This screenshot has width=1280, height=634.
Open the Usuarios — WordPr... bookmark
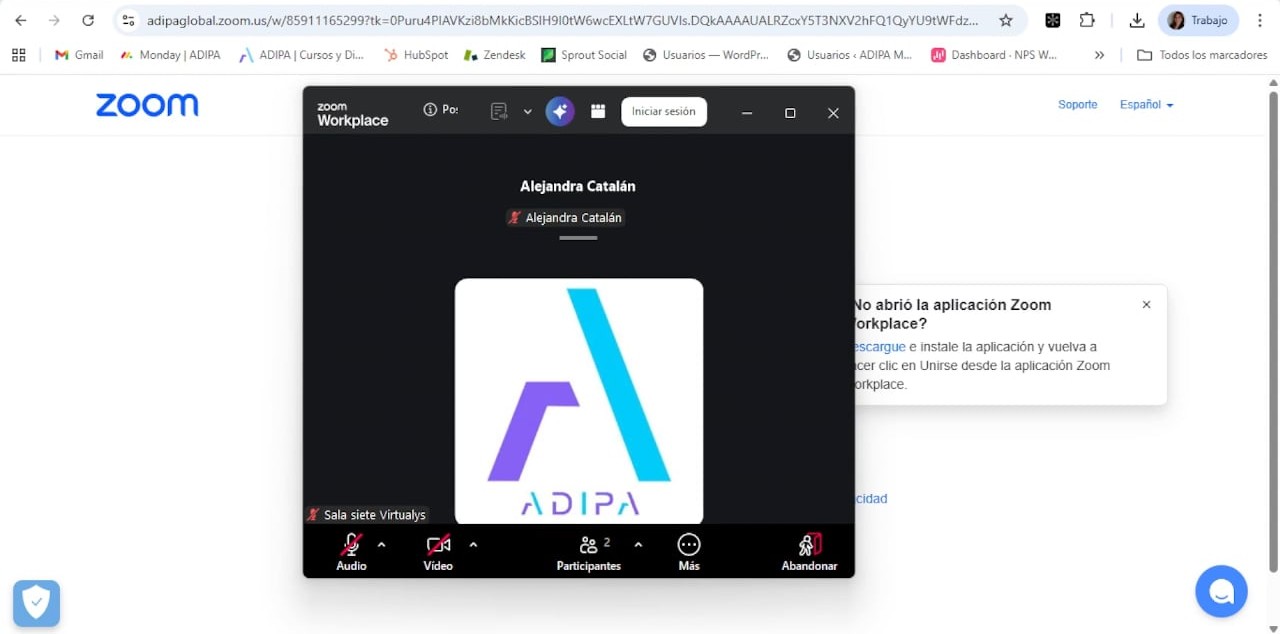pos(706,55)
